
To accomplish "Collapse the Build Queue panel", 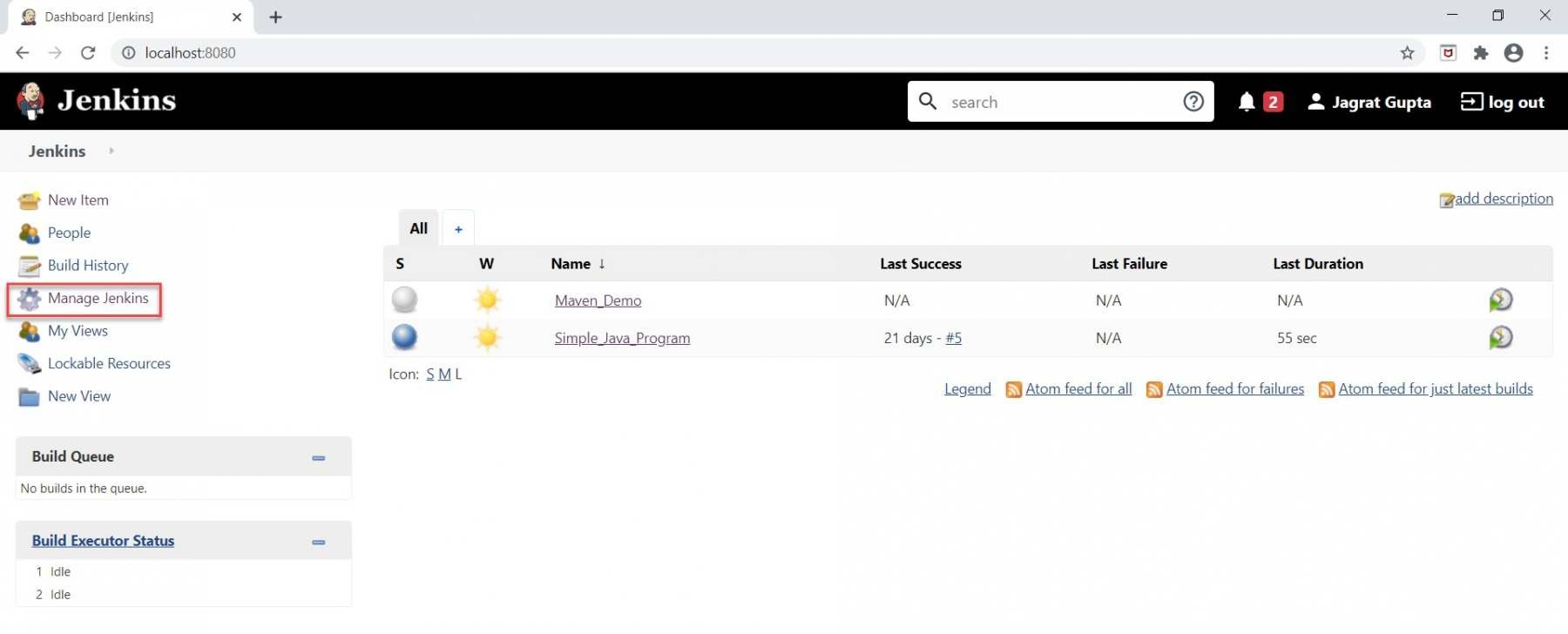I will pyautogui.click(x=319, y=458).
